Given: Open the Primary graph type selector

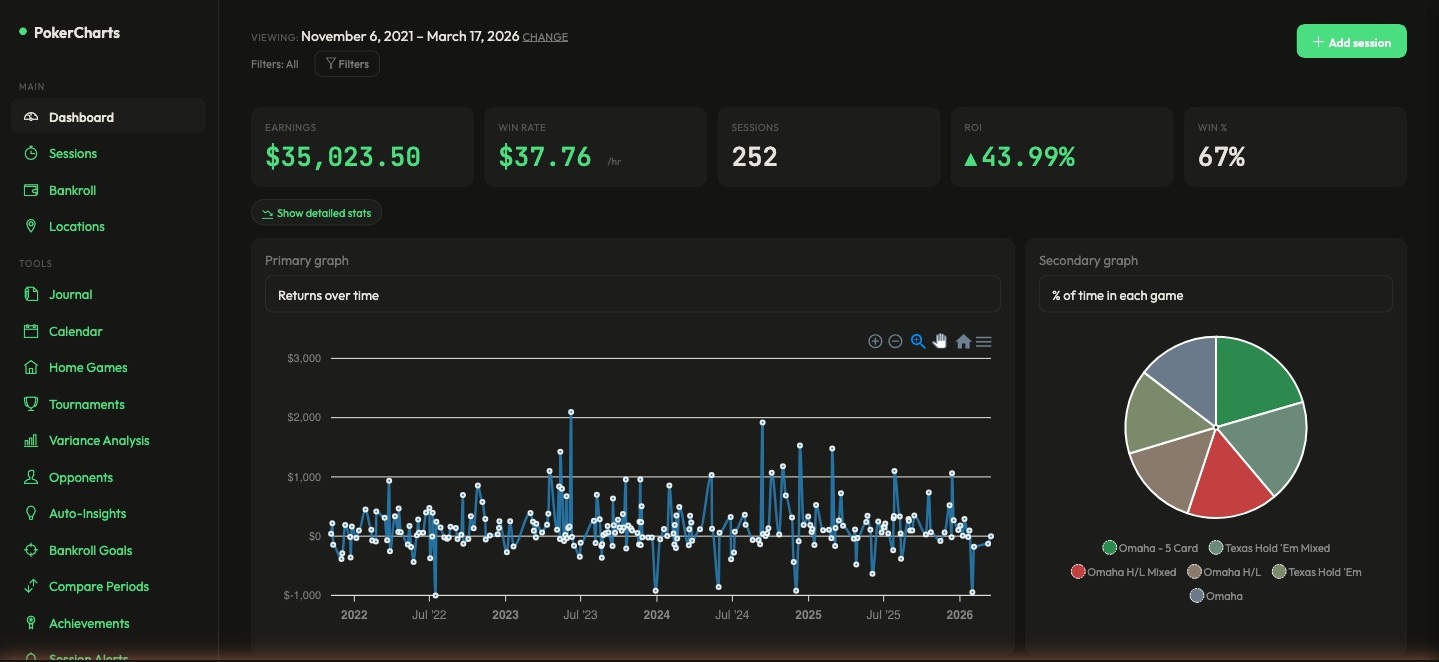Looking at the screenshot, I should 632,294.
